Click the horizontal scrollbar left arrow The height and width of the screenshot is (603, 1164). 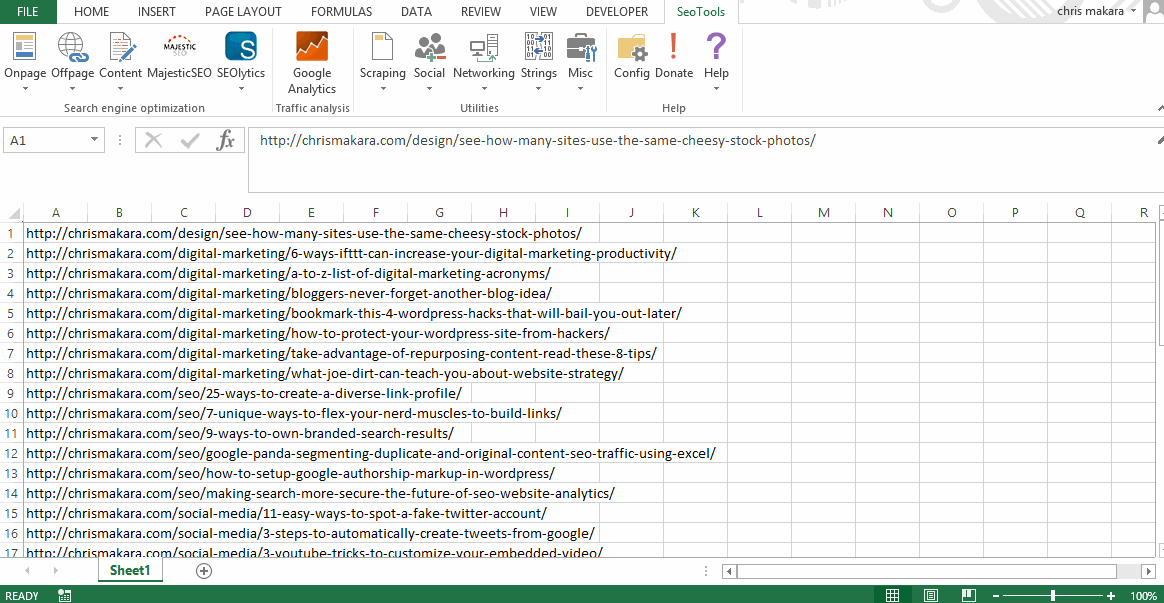(730, 571)
